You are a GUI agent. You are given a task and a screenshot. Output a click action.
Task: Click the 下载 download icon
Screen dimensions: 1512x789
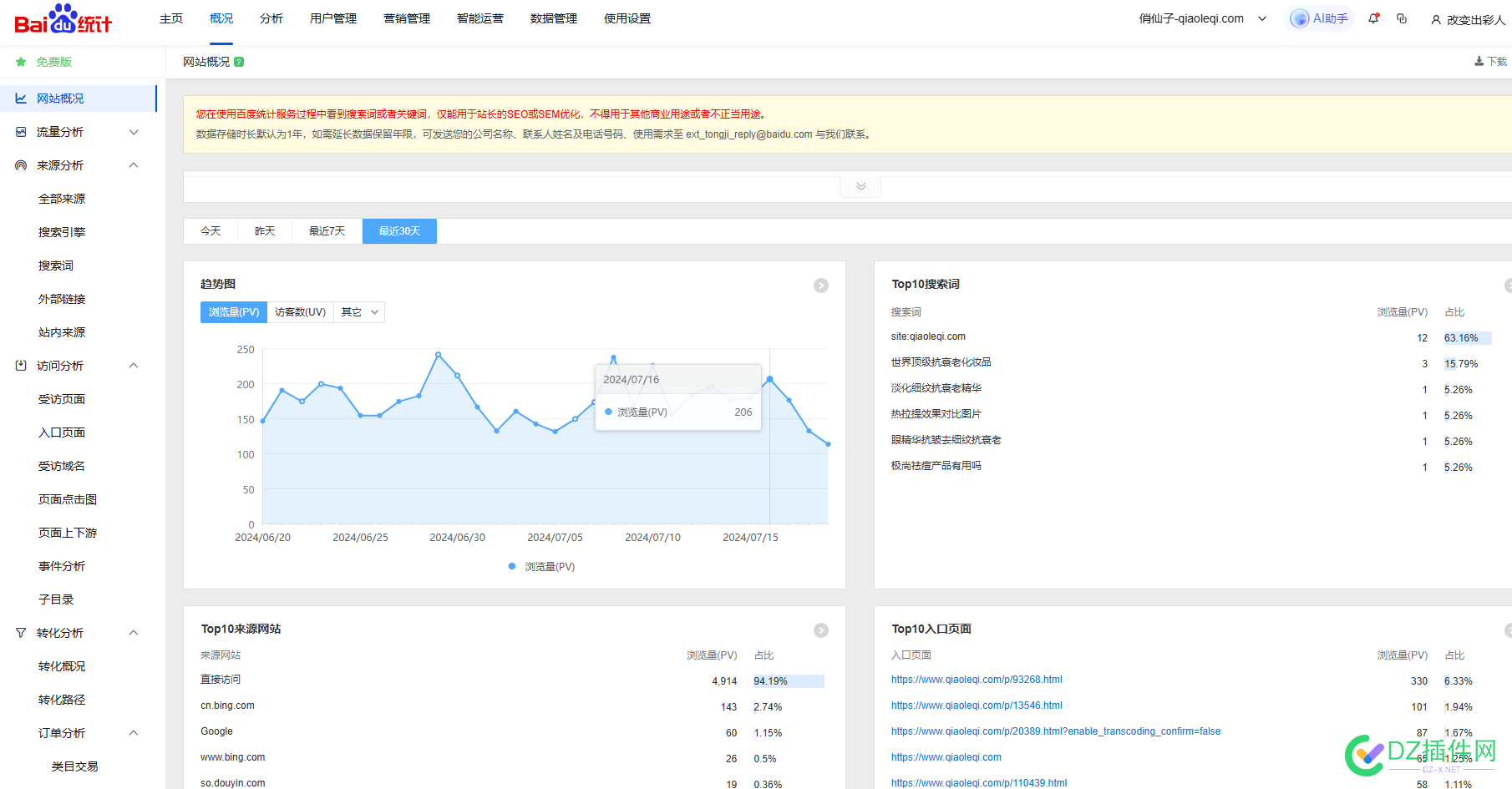[1490, 62]
